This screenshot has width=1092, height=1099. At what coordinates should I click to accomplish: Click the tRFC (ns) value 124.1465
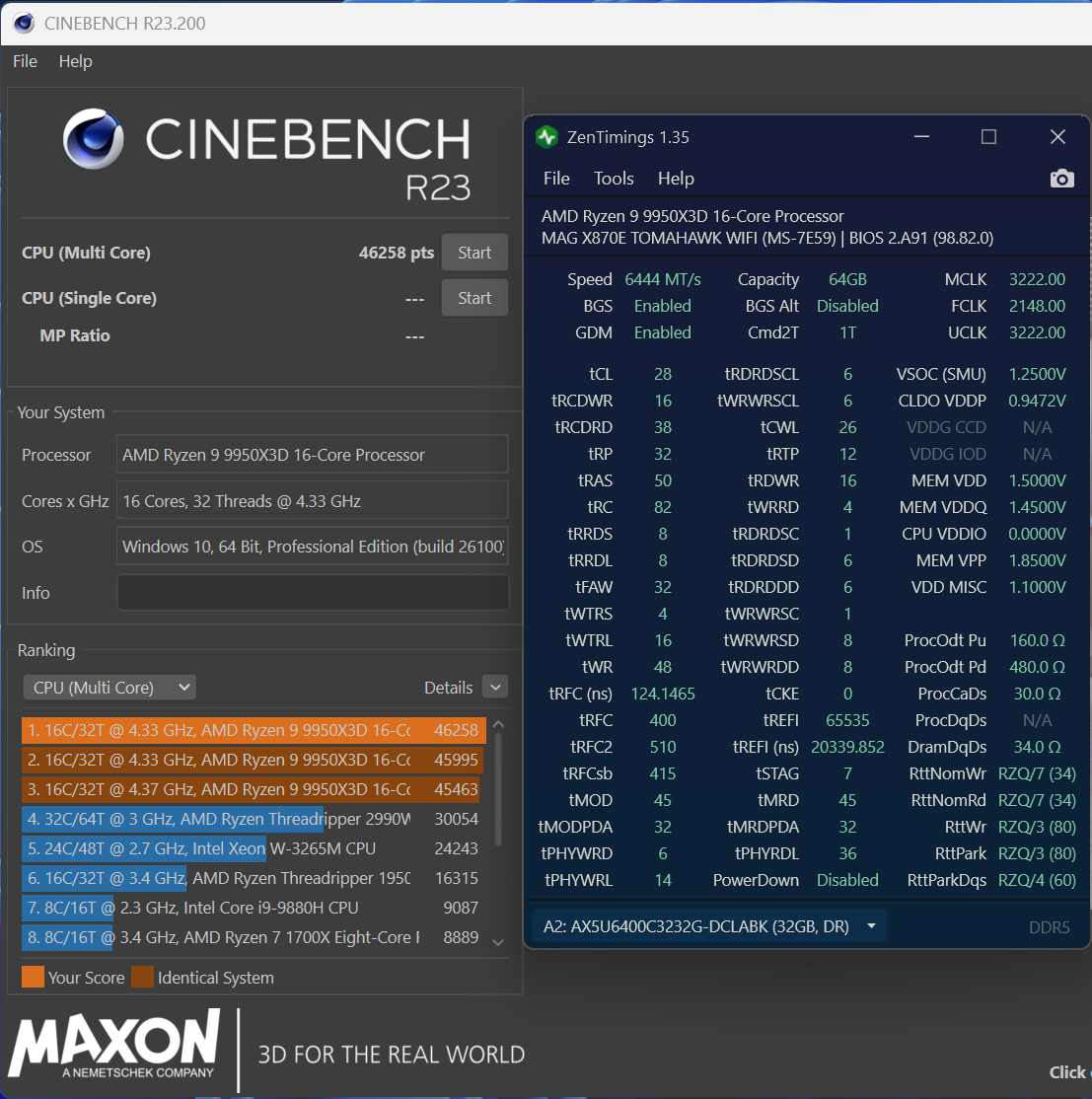point(662,694)
